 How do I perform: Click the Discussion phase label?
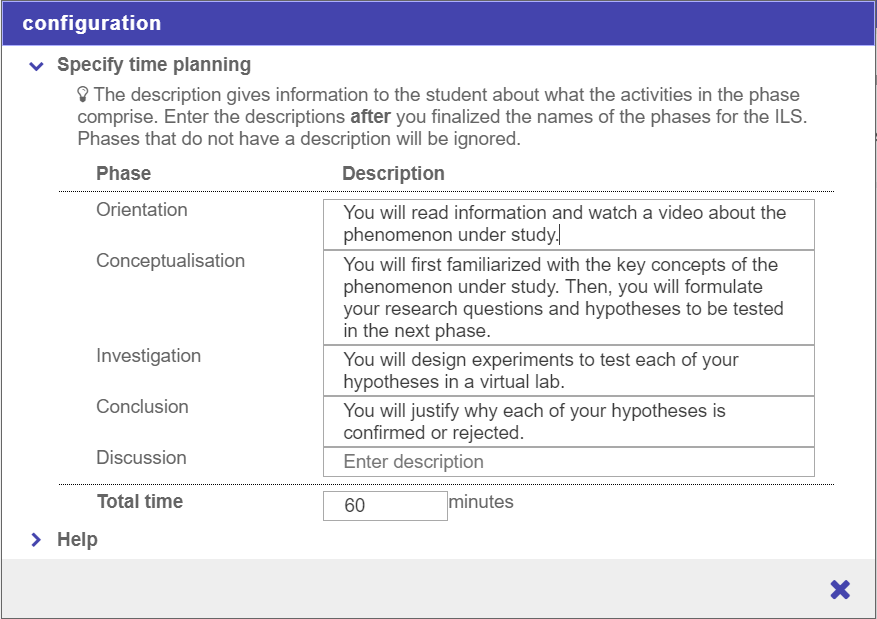pyautogui.click(x=141, y=458)
